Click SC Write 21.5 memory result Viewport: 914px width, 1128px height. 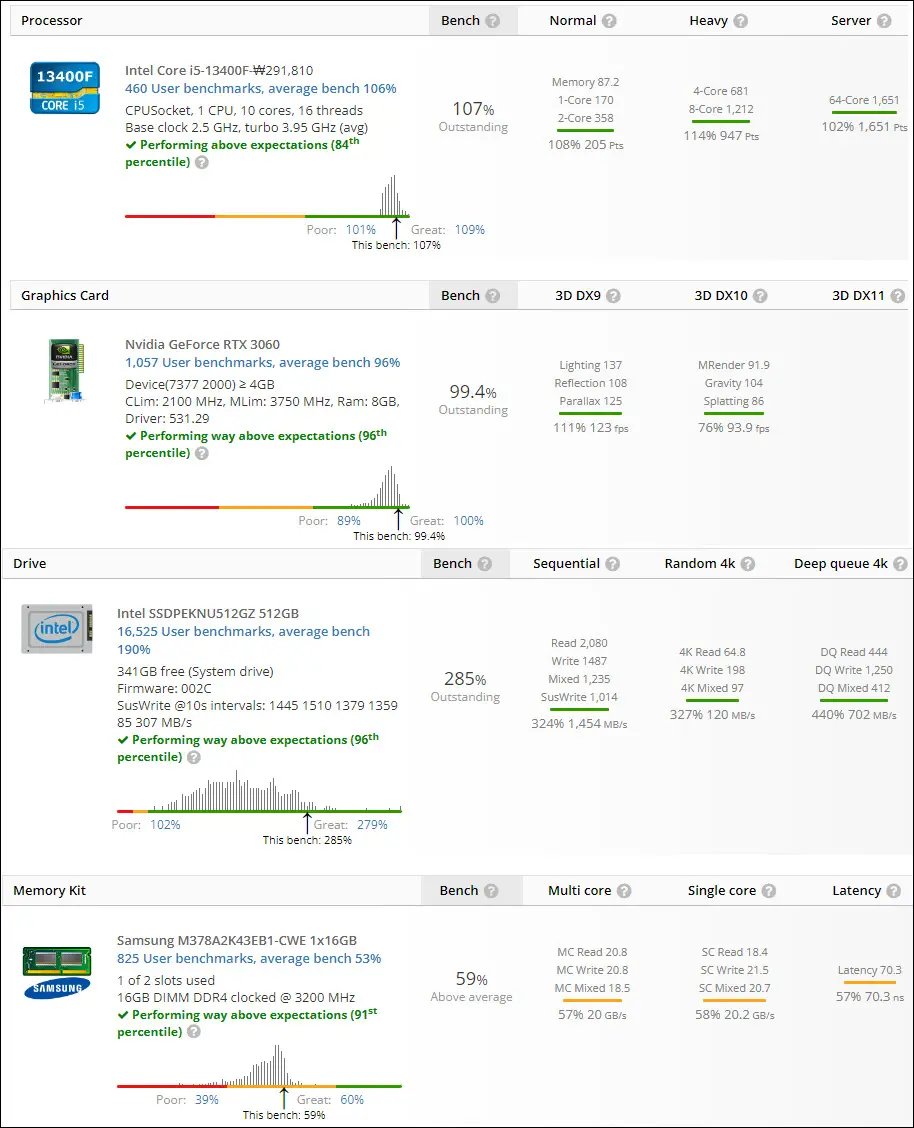(734, 970)
